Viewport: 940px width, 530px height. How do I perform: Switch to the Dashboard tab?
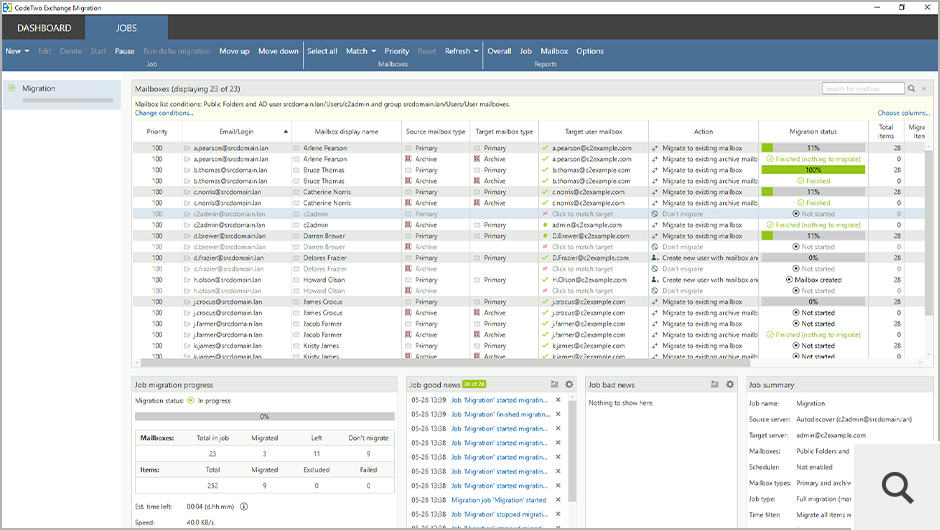pyautogui.click(x=44, y=28)
